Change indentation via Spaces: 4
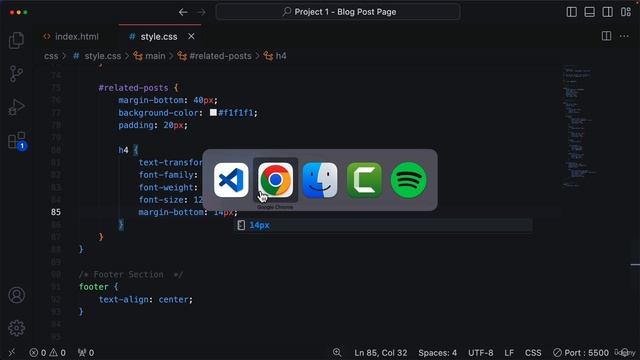Viewport: 640px width, 360px height. (x=438, y=353)
